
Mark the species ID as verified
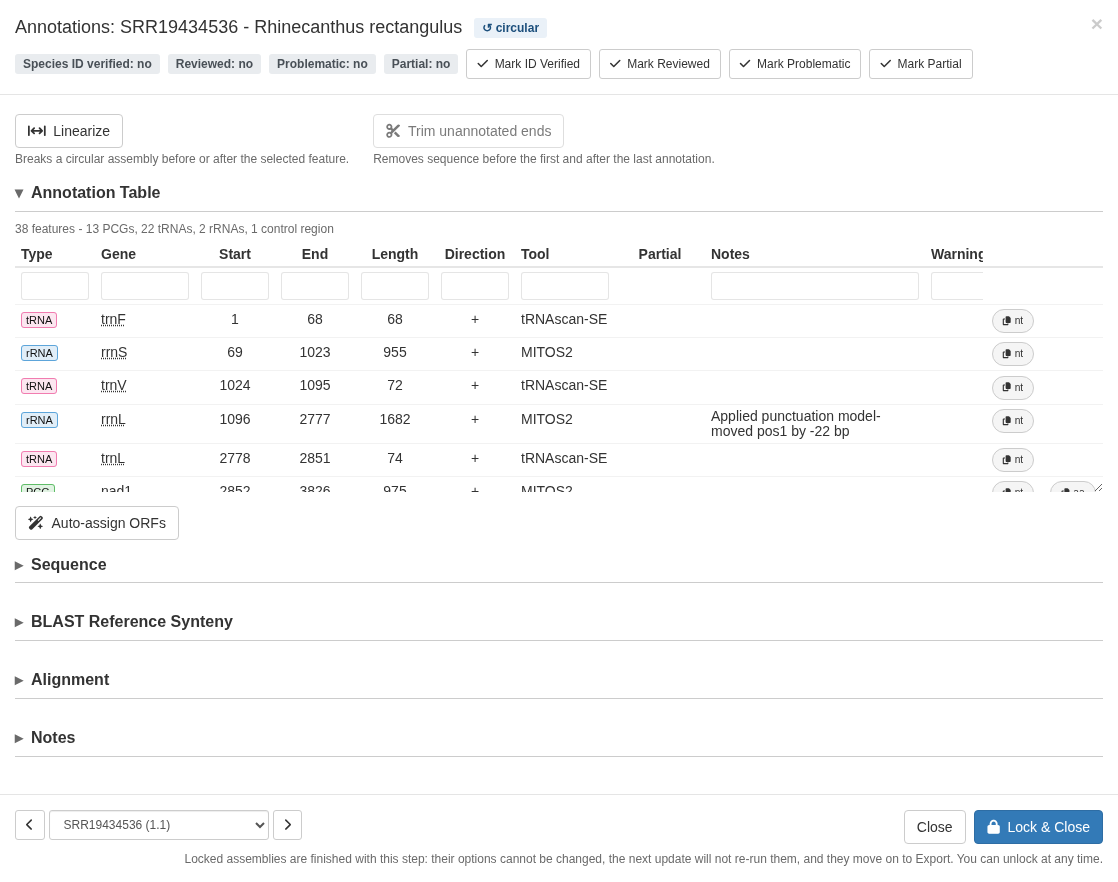tap(528, 64)
